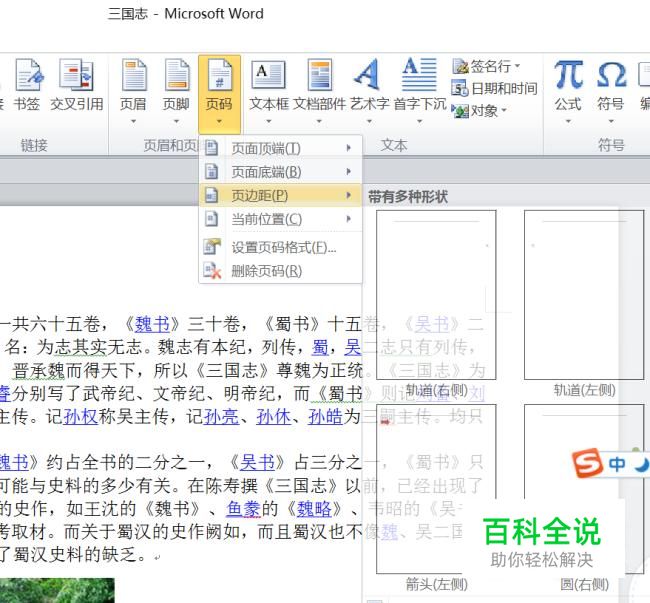Open dropdown arrow under 首字下沉

tap(420, 121)
